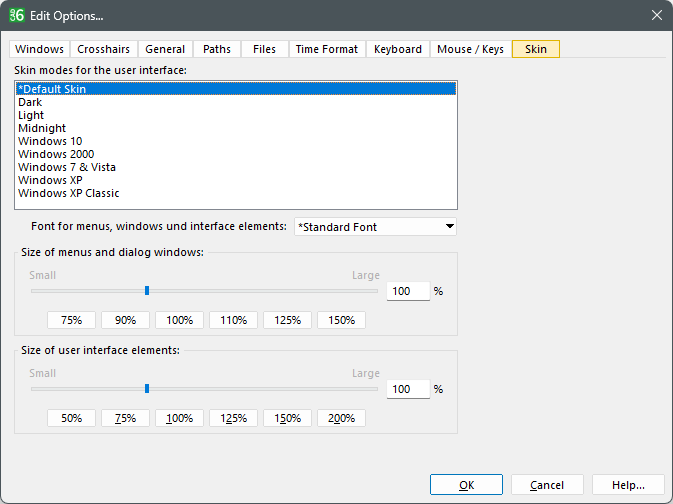
Task: Pick the Windows XP Classic skin
Action: click(x=68, y=193)
